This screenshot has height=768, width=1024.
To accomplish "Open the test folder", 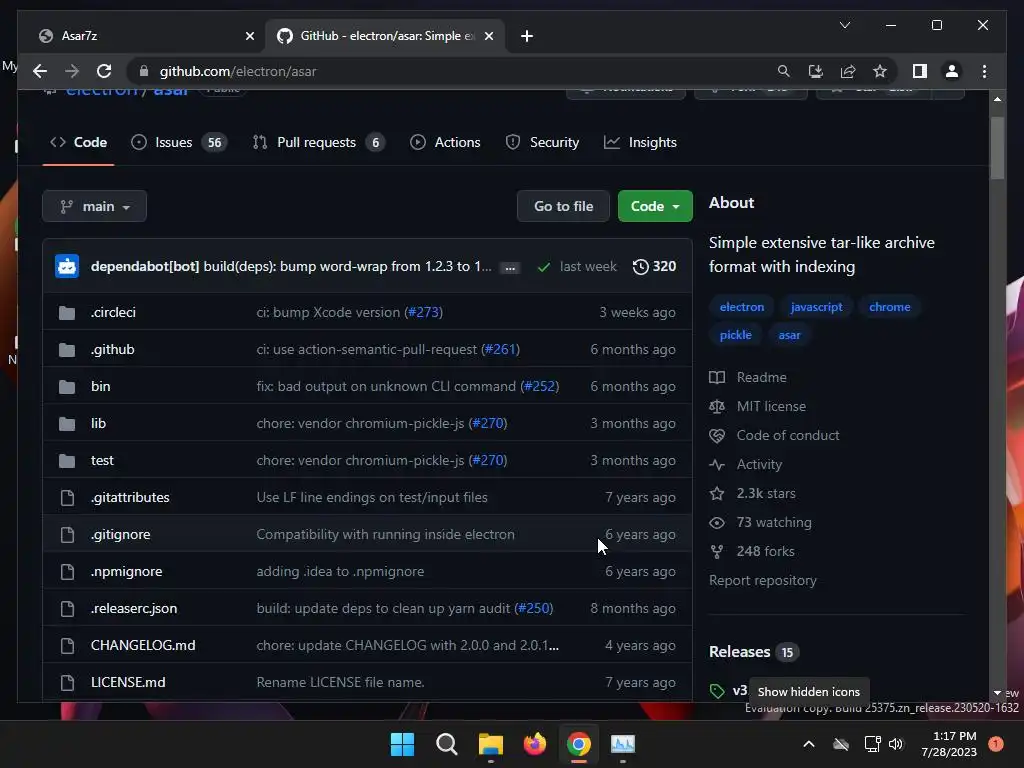I will [x=102, y=460].
